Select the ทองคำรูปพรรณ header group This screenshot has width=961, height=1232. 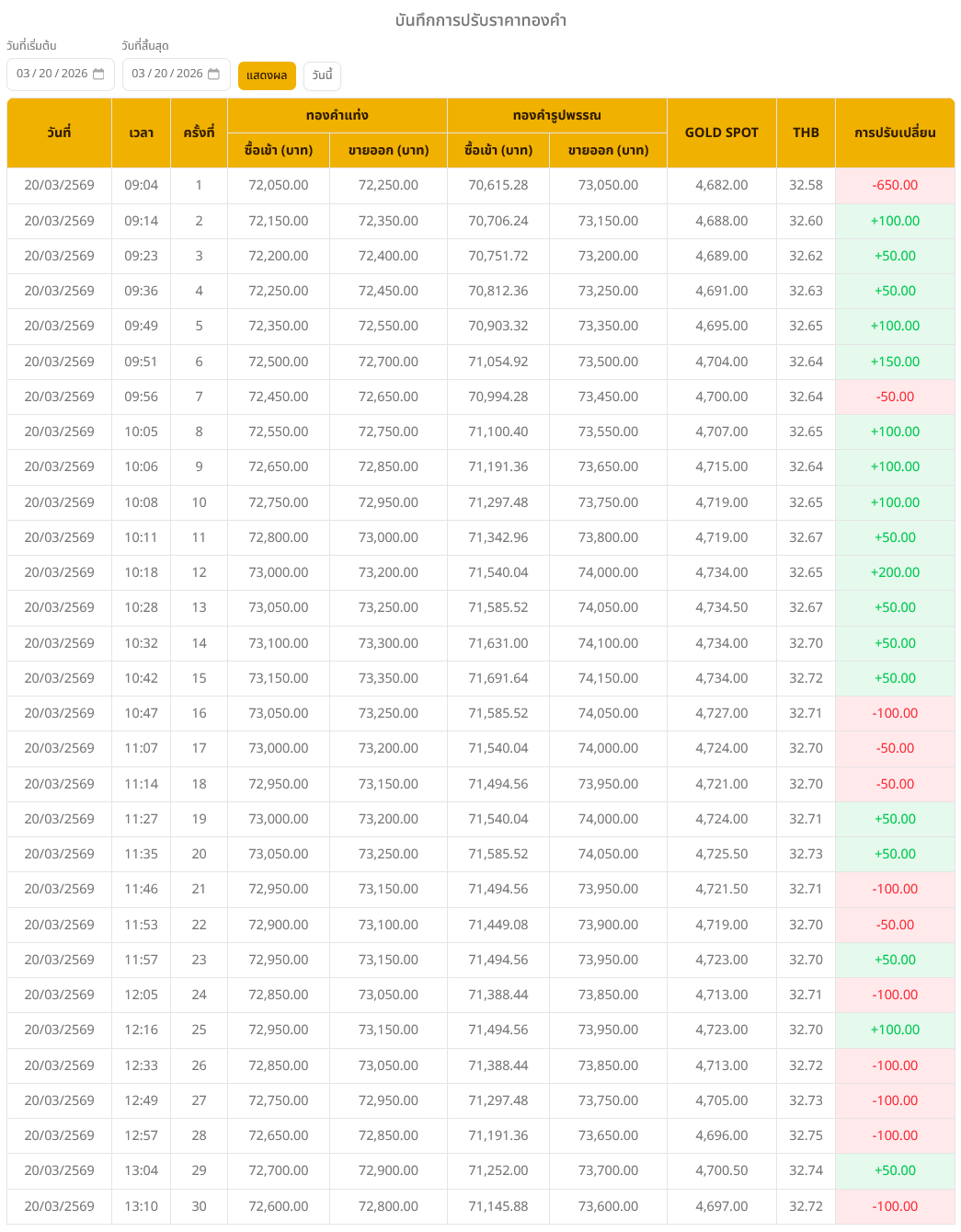tap(556, 115)
